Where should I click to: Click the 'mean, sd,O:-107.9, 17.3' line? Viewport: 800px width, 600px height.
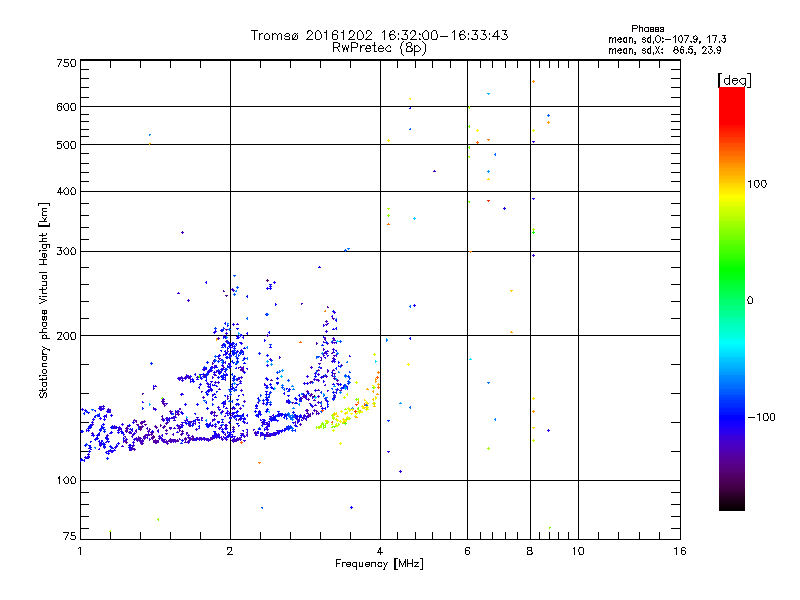[667, 39]
